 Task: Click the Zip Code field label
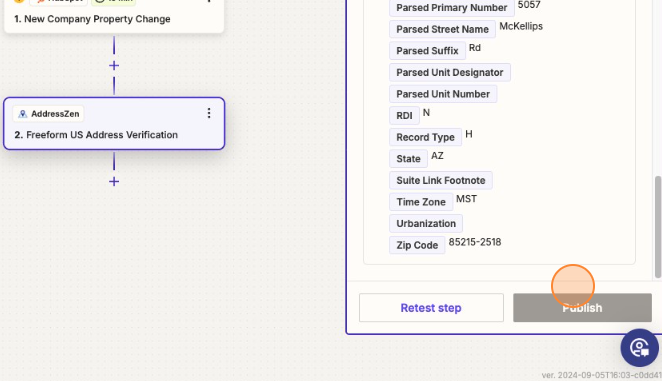point(417,245)
